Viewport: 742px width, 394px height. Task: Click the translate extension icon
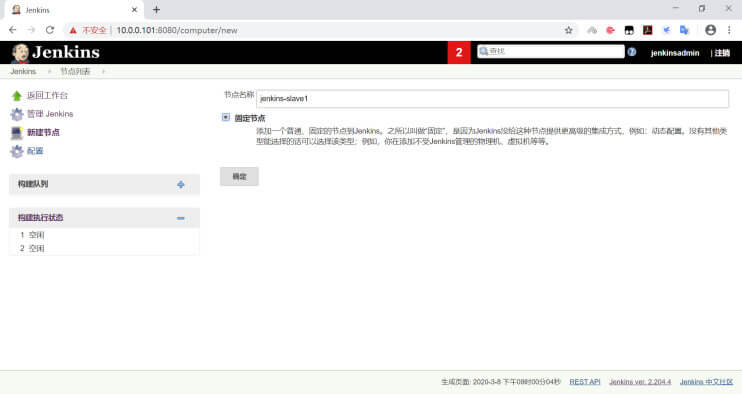point(684,30)
